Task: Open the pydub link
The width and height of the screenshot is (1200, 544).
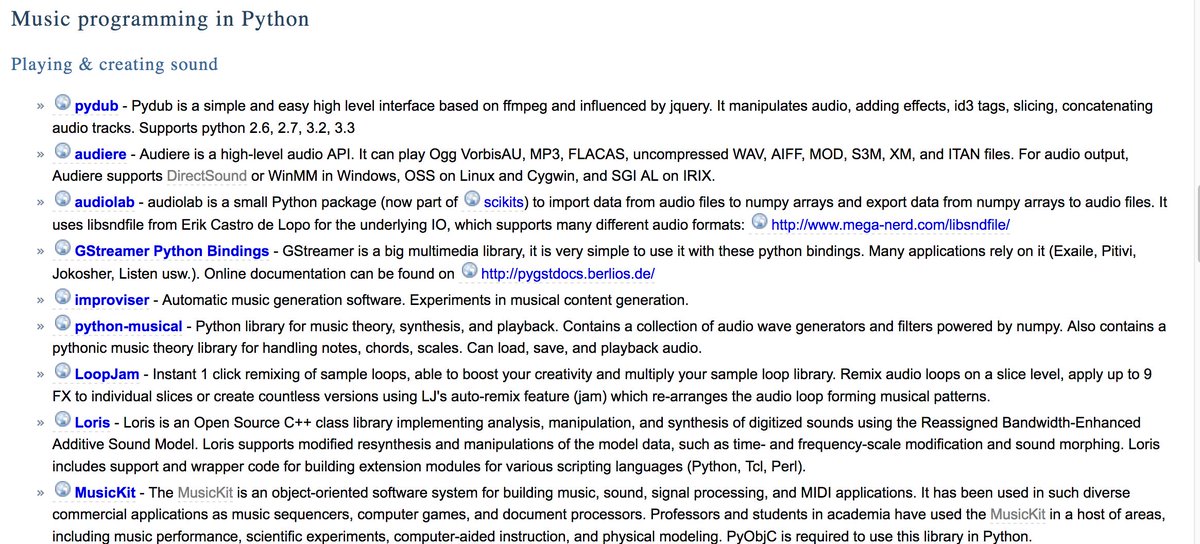Action: [x=97, y=105]
